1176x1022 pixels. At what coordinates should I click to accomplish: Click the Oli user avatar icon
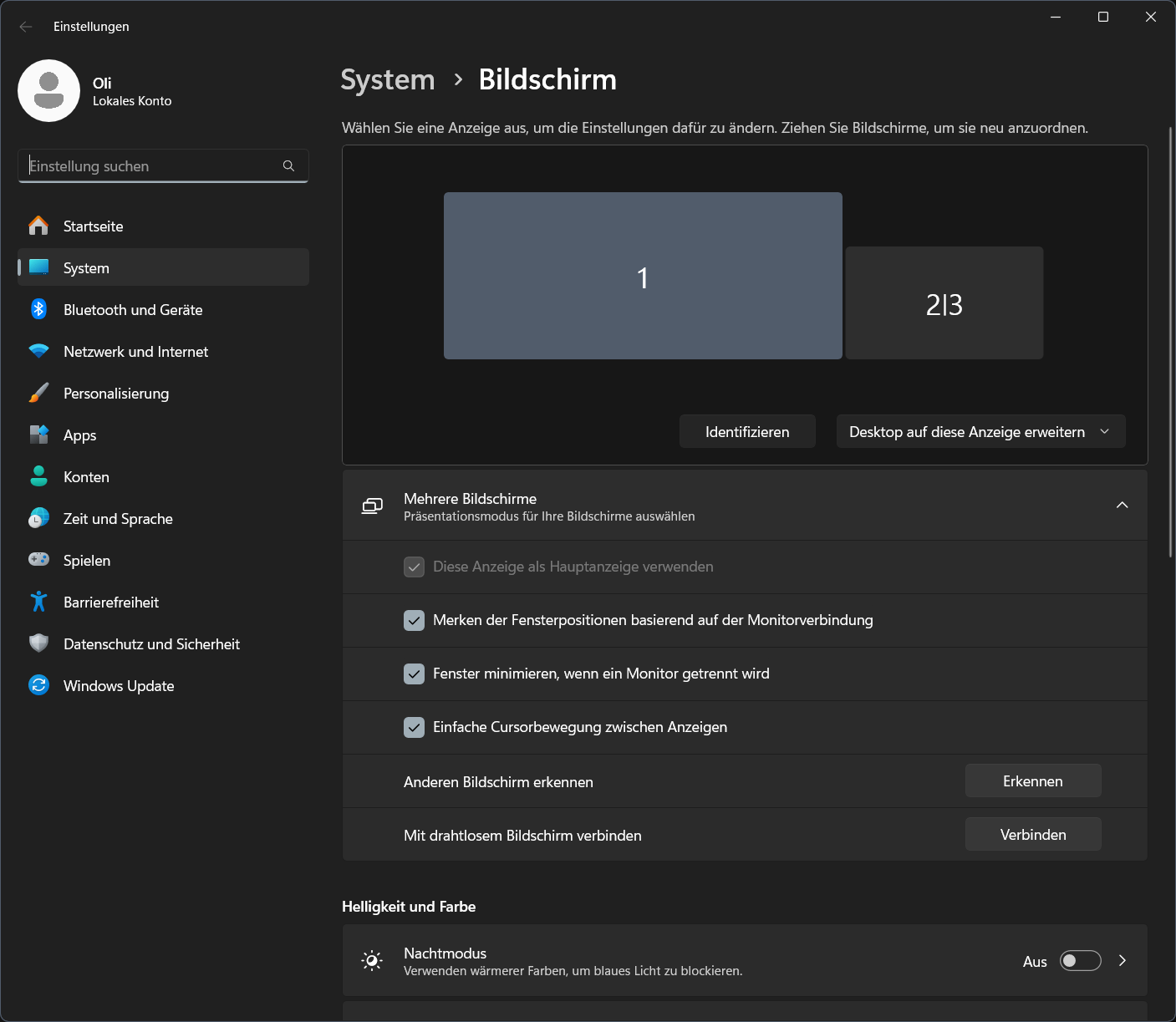48,90
